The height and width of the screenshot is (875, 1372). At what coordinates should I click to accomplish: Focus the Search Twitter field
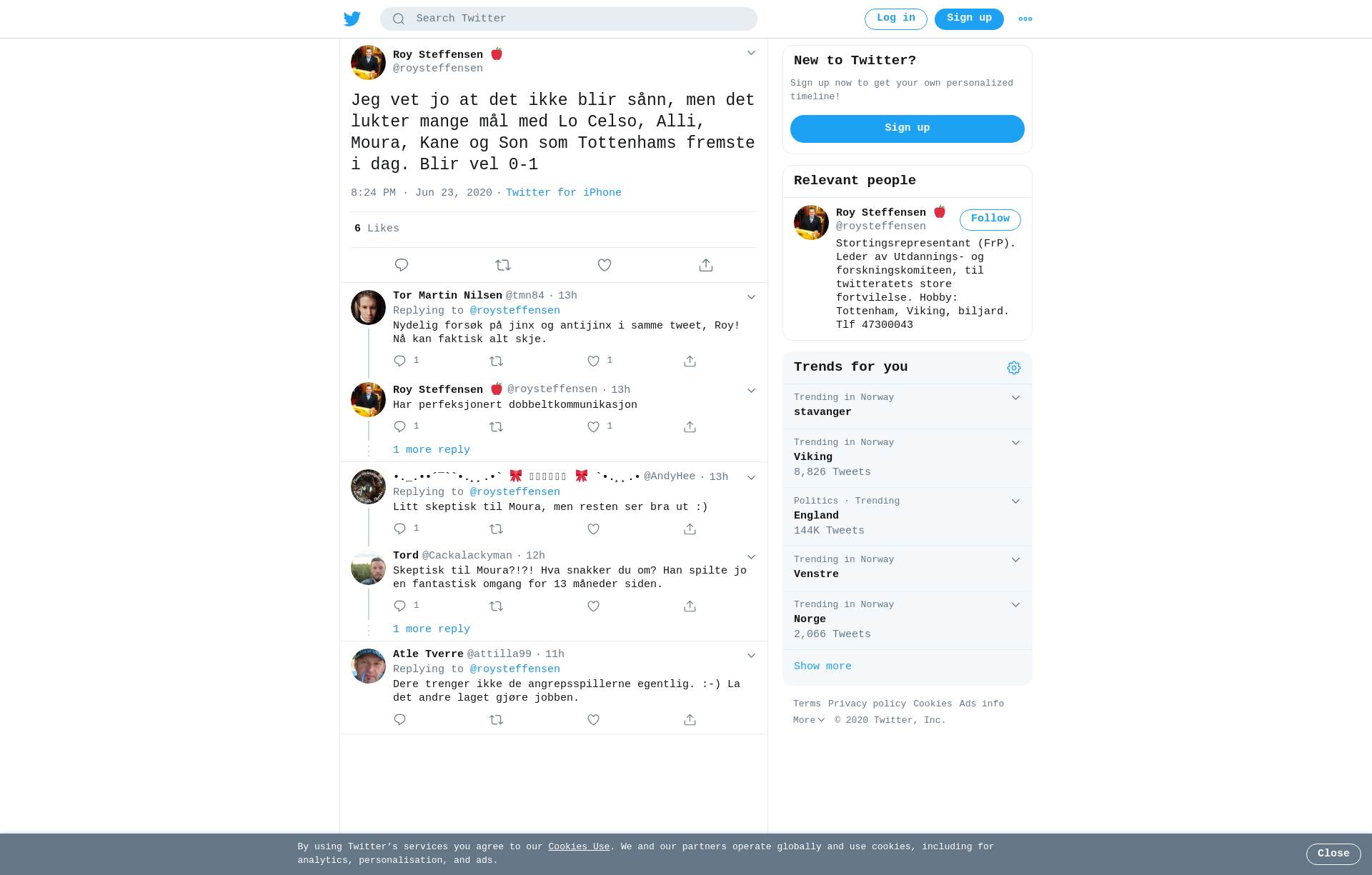pyautogui.click(x=569, y=19)
